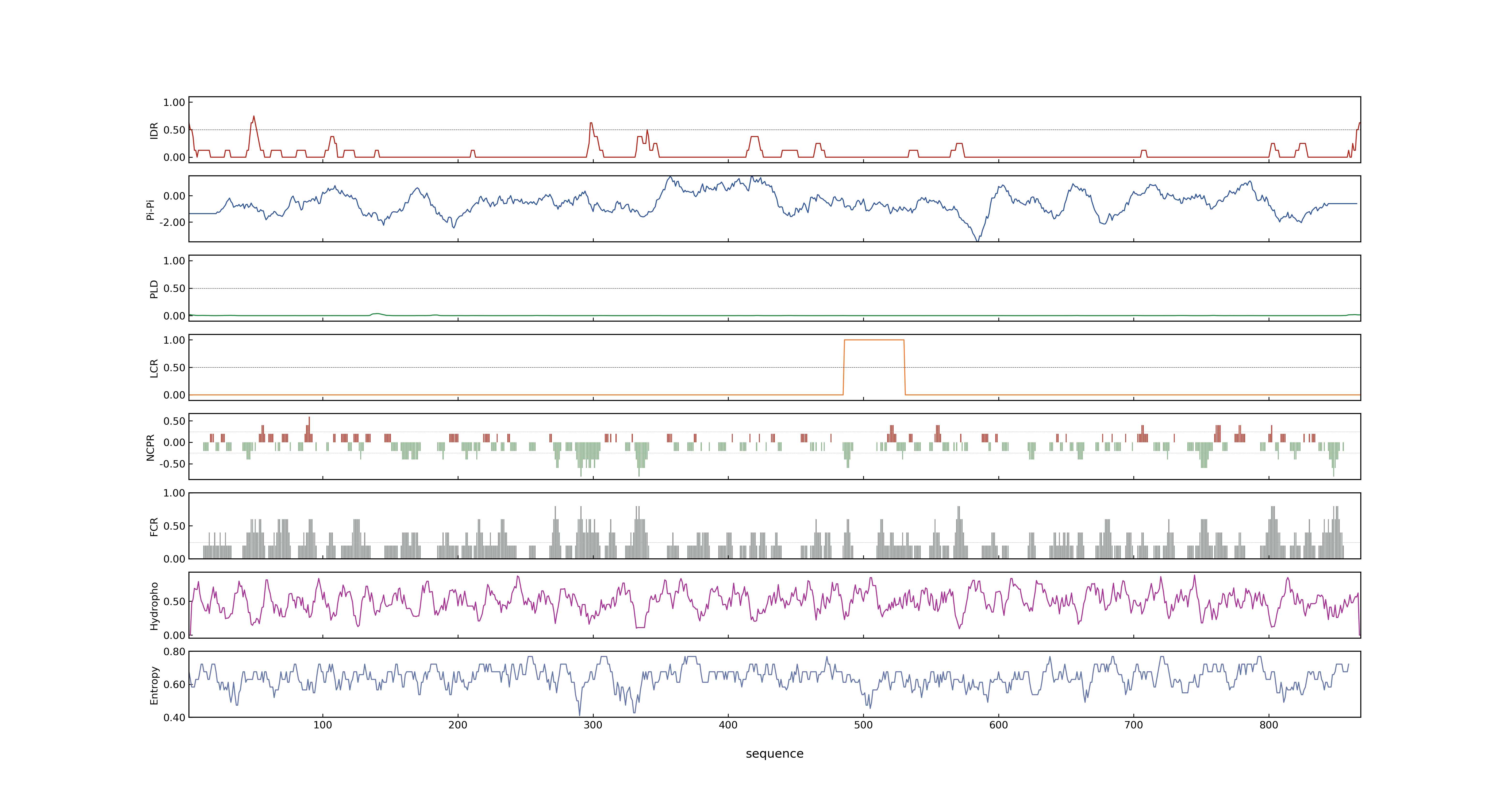The height and width of the screenshot is (806, 1512).
Task: Click x-axis tick label '500'
Action: (863, 725)
